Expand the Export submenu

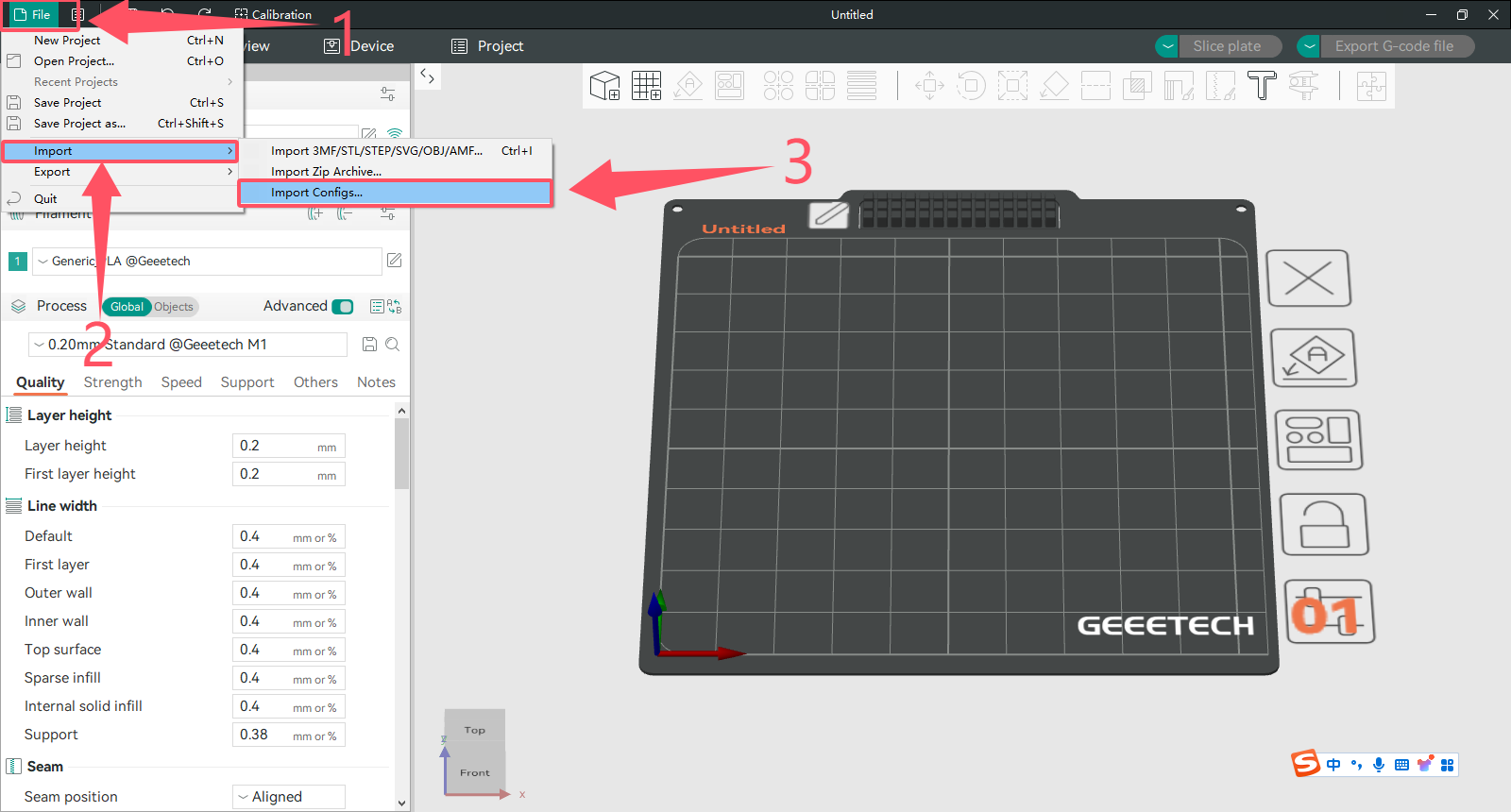click(121, 172)
